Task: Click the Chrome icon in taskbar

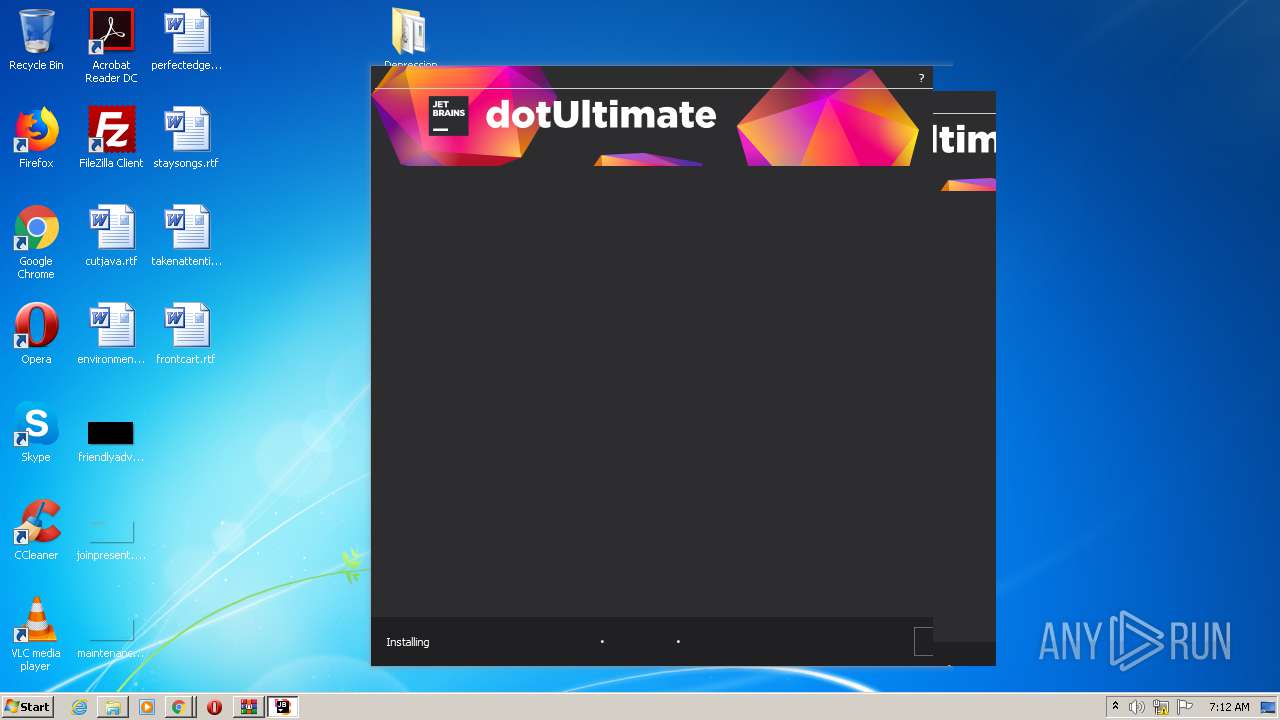Action: coord(178,707)
